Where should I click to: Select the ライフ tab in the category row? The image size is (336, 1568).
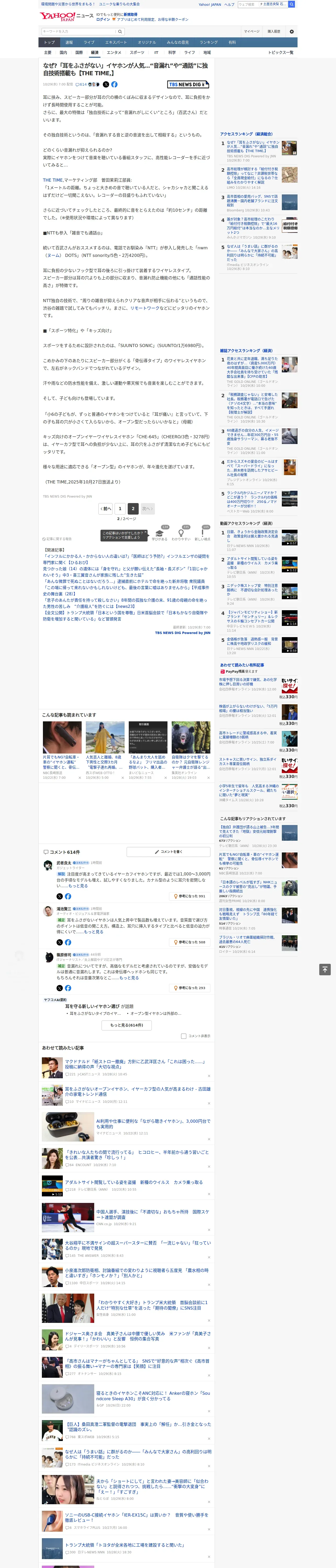190,52
